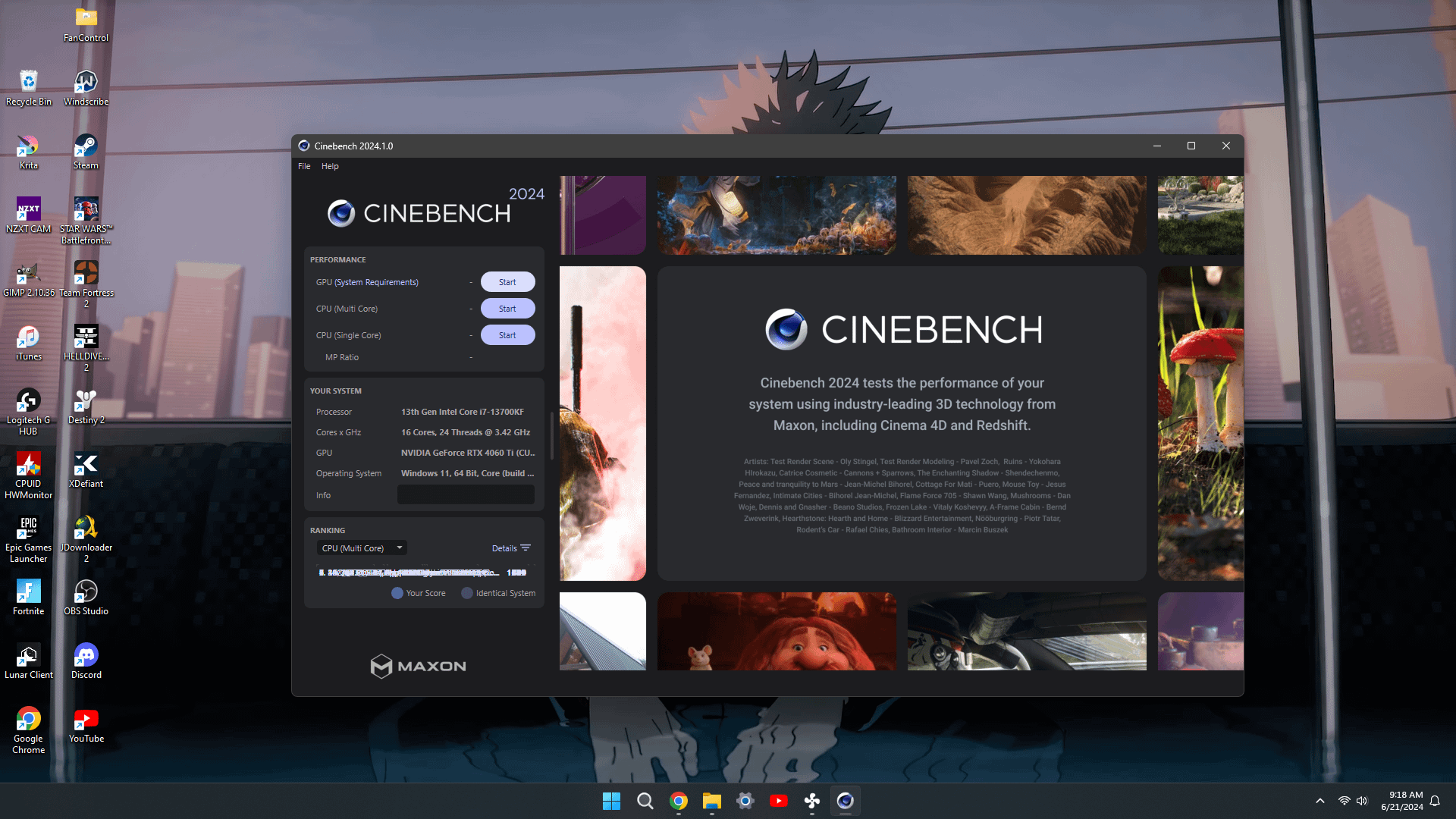The image size is (1456, 819).
Task: Minimize the Cinebench window
Action: 1157,146
